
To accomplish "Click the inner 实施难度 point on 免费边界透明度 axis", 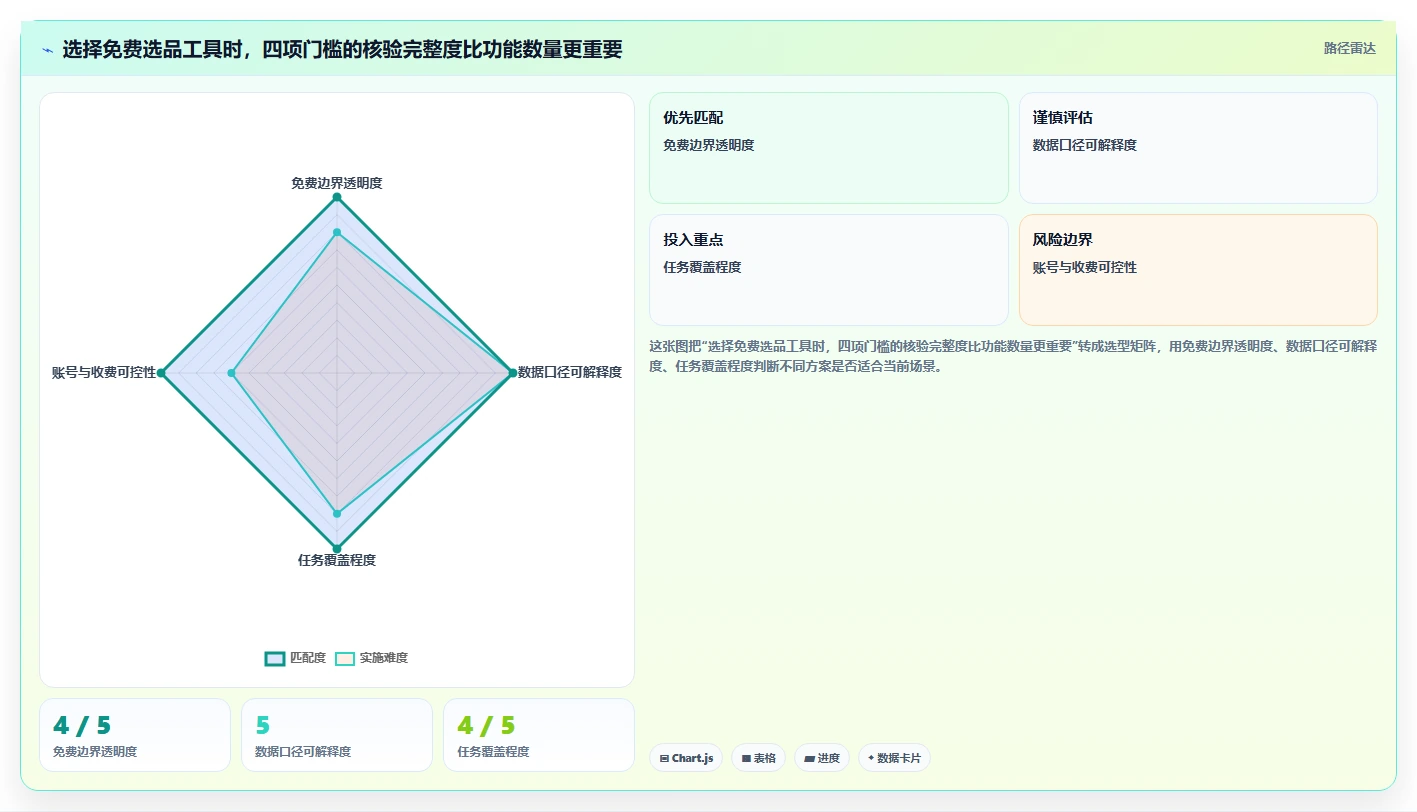I will coord(337,232).
